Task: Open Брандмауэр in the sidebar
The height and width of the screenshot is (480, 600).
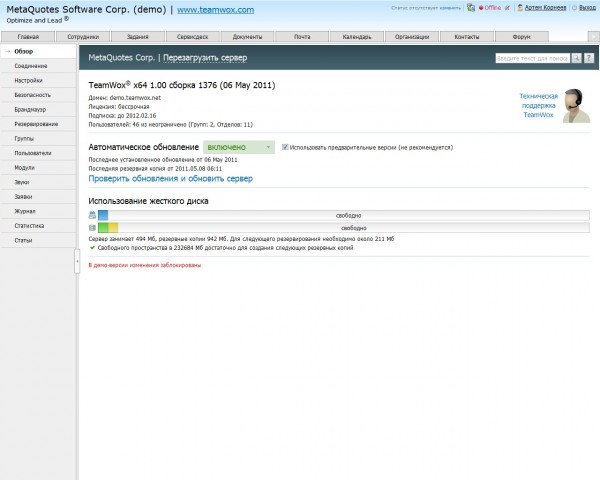Action: (38, 109)
